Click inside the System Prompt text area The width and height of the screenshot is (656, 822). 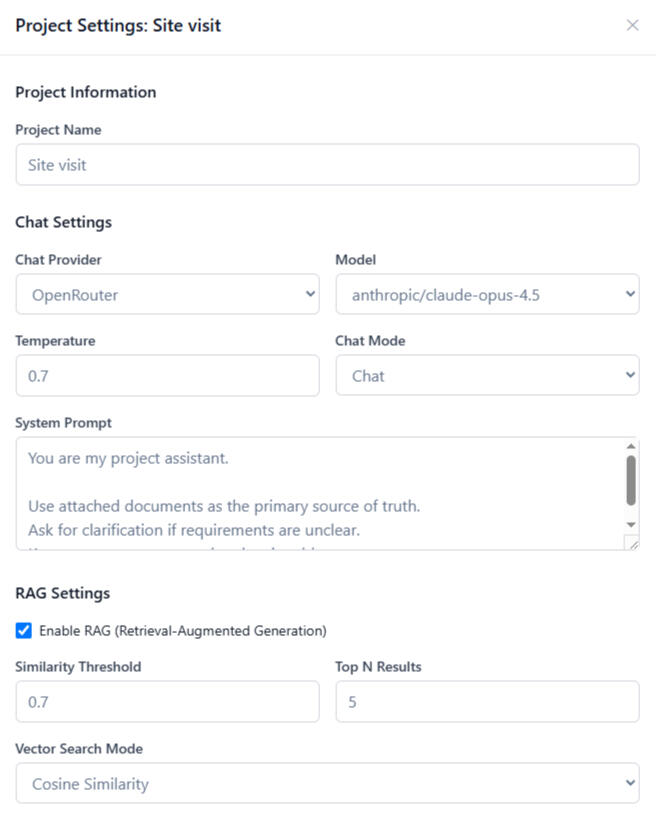(x=320, y=493)
